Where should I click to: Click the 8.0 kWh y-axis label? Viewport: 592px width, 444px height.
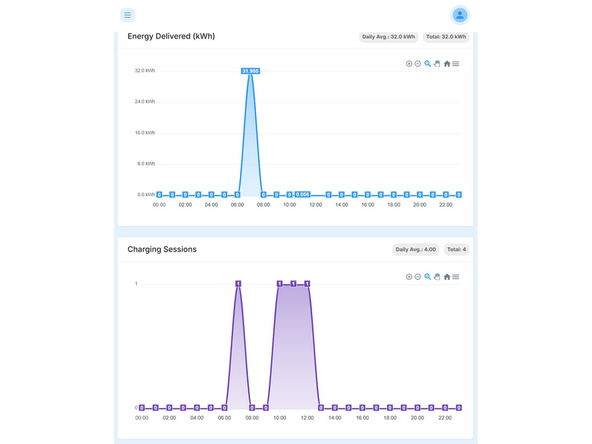tap(146, 164)
